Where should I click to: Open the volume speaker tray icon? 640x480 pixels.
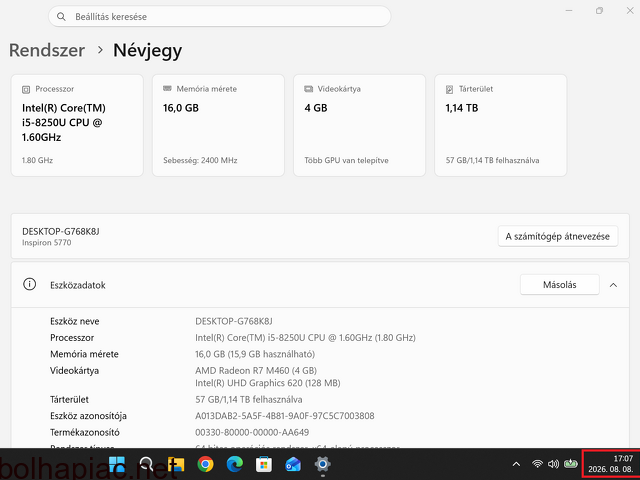coord(553,464)
